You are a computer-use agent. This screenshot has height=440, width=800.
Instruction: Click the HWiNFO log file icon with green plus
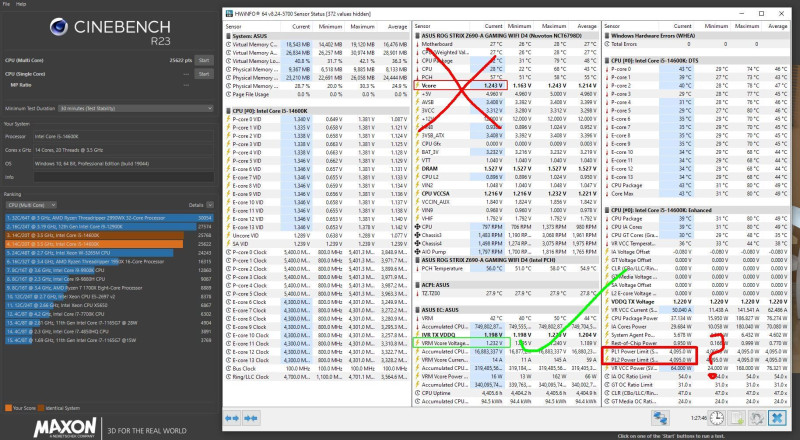coord(737,418)
